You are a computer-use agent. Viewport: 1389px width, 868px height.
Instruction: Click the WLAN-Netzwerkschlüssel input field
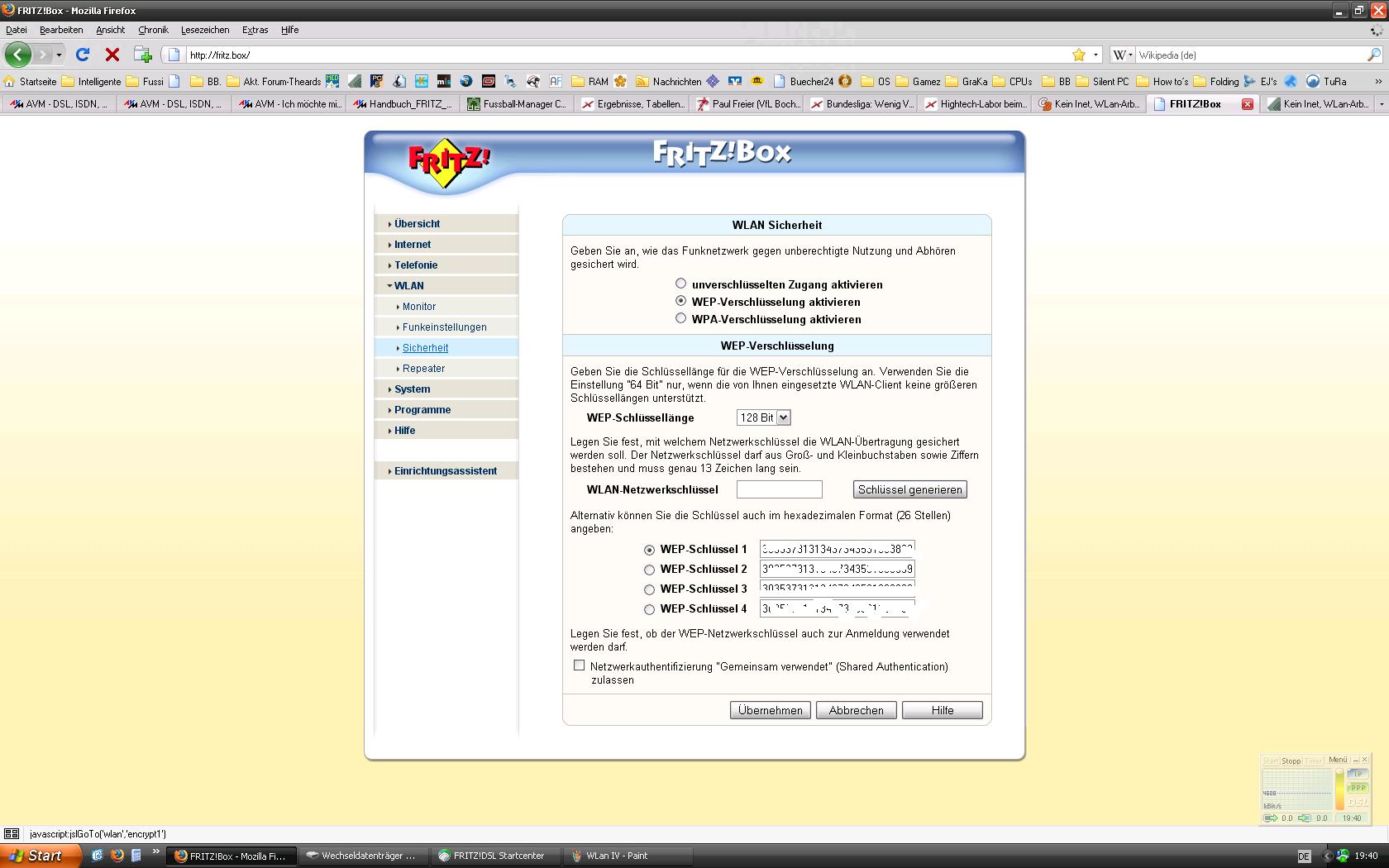pyautogui.click(x=780, y=489)
